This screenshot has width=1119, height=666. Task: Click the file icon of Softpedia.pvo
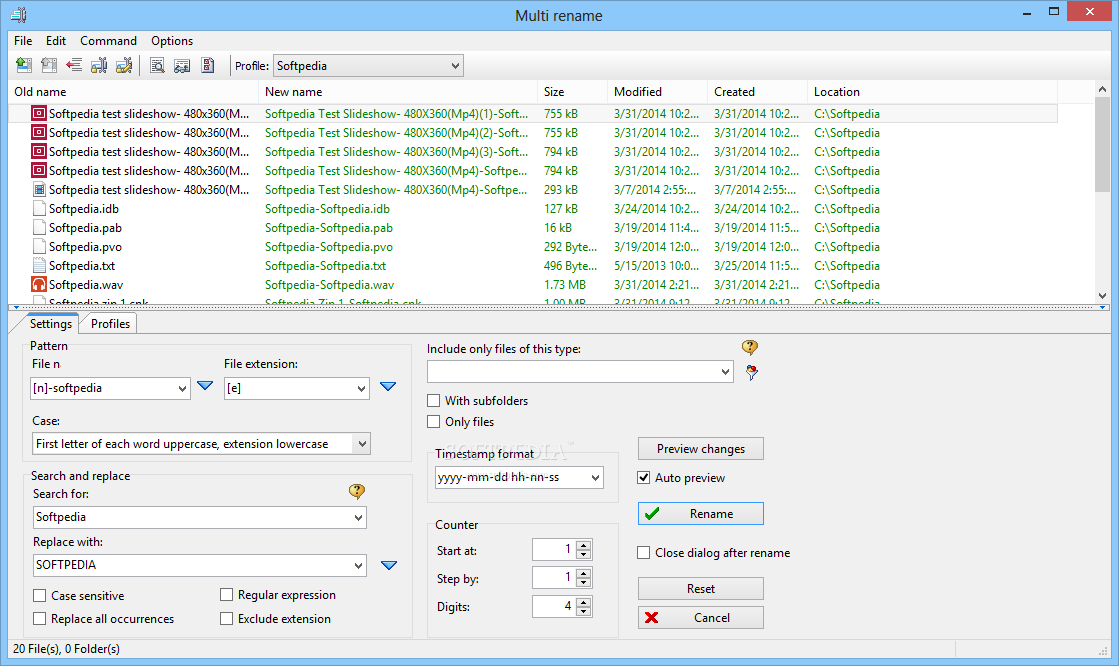pos(39,247)
